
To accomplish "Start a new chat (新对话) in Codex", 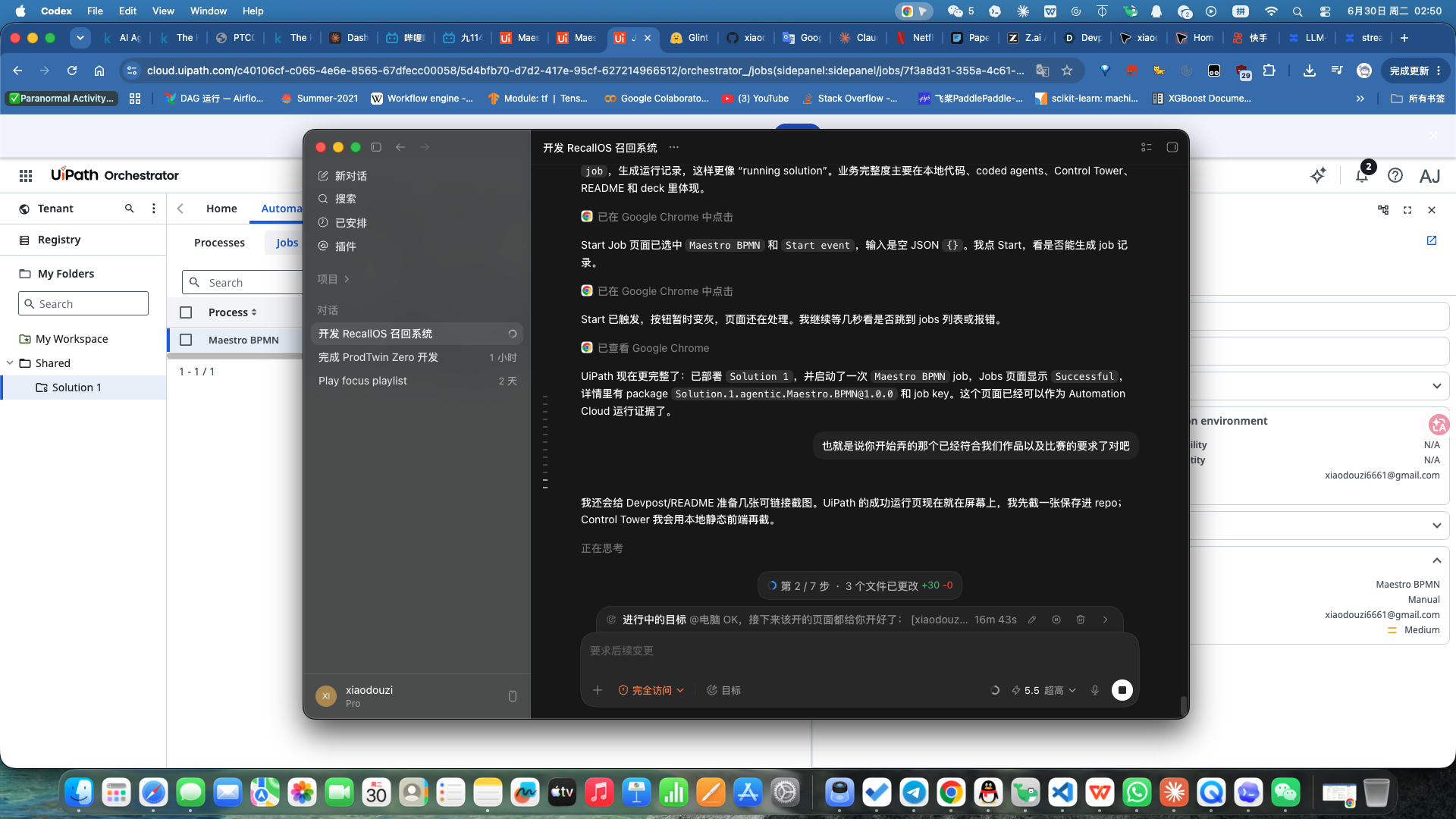I will (x=343, y=176).
